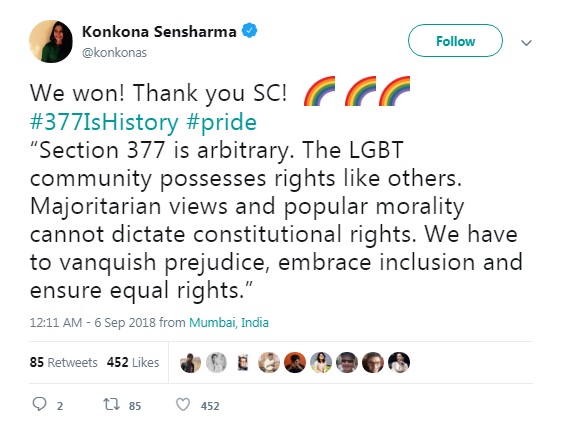
Task: Open Konkona Sensharma's profile picture
Action: (51, 41)
